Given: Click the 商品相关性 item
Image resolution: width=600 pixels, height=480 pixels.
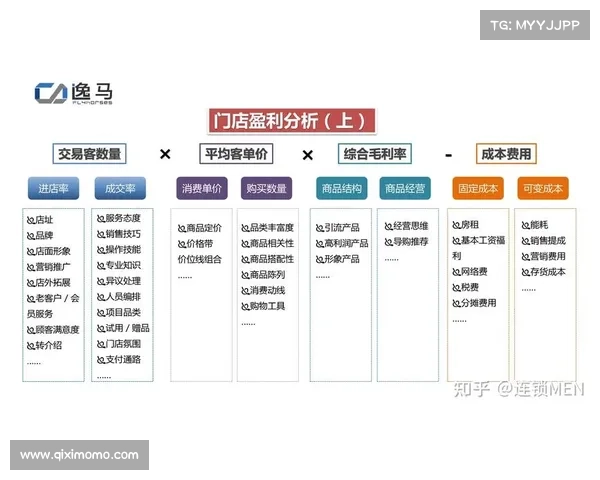Looking at the screenshot, I should pyautogui.click(x=267, y=243).
